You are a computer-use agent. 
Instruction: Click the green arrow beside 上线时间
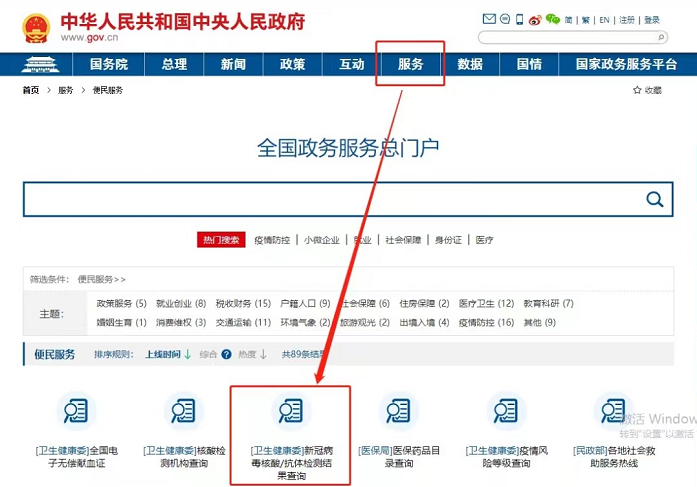[188, 354]
